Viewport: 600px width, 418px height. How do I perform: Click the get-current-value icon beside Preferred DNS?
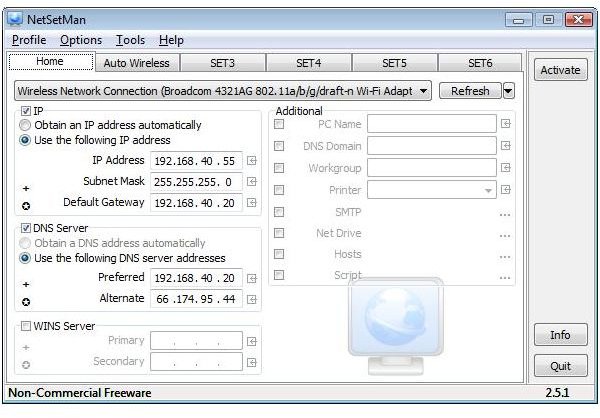click(251, 278)
